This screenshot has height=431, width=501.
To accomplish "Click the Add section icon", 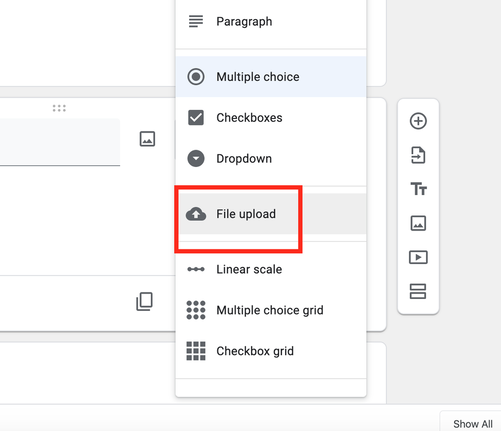I will 418,291.
